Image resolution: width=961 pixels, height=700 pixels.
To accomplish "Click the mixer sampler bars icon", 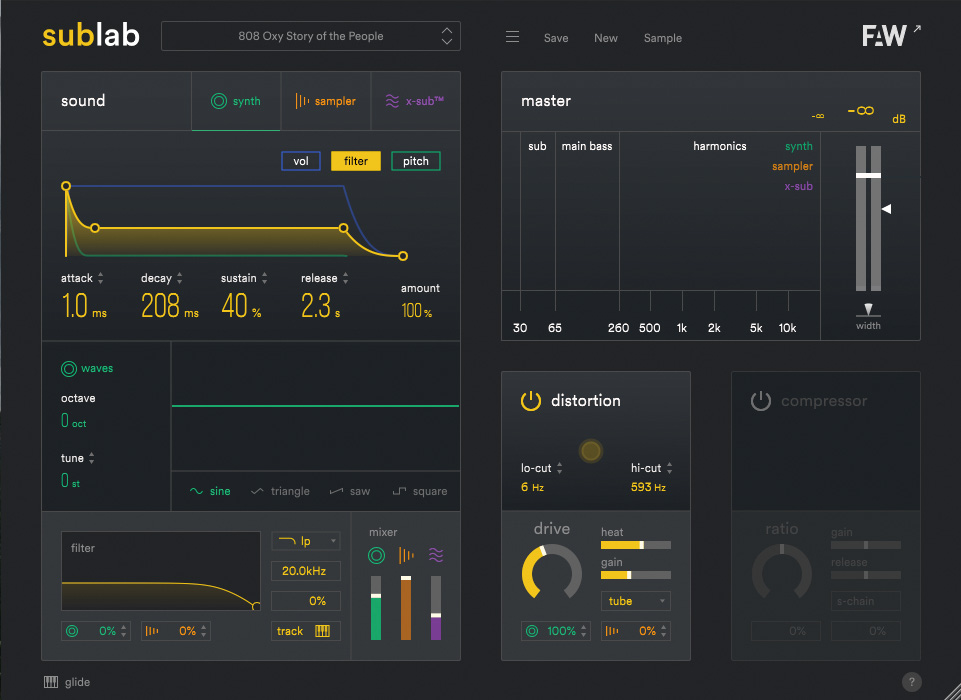I will click(406, 555).
